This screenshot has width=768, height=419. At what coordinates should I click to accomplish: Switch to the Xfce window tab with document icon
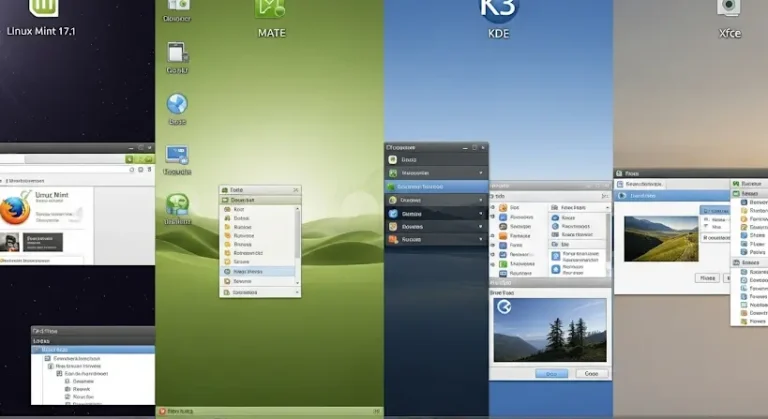point(641,184)
